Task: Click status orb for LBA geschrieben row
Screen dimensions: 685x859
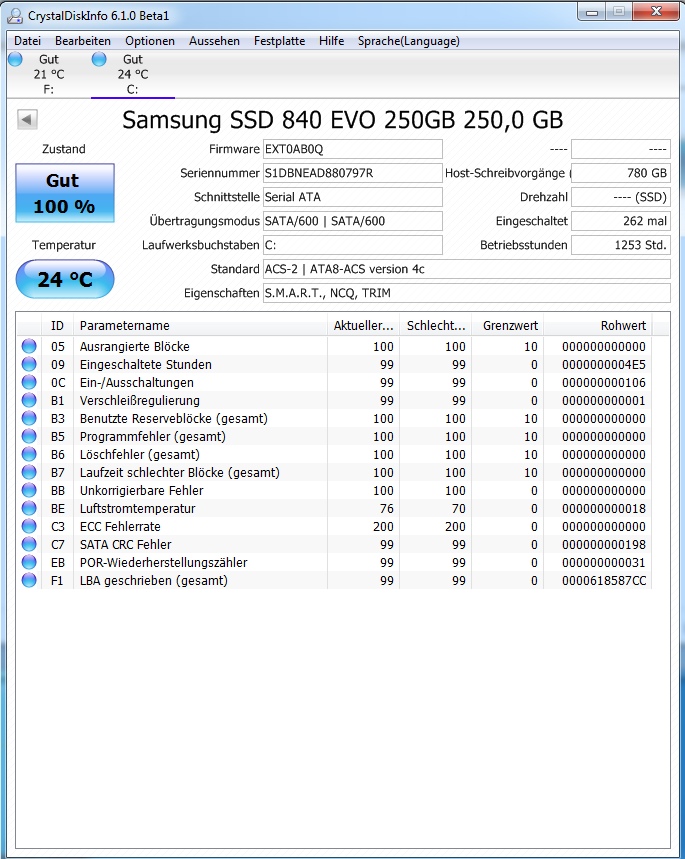Action: (x=29, y=580)
